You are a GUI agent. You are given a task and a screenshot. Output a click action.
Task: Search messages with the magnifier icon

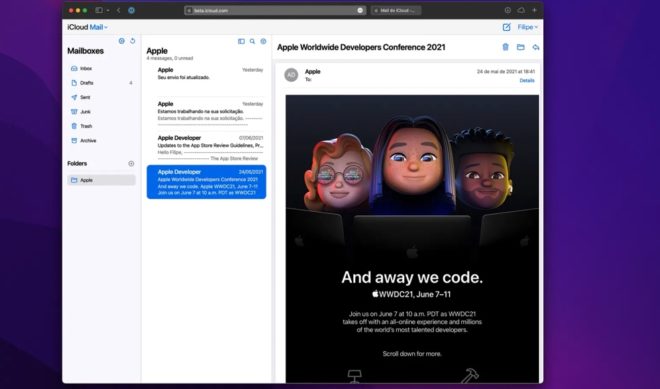(252, 41)
